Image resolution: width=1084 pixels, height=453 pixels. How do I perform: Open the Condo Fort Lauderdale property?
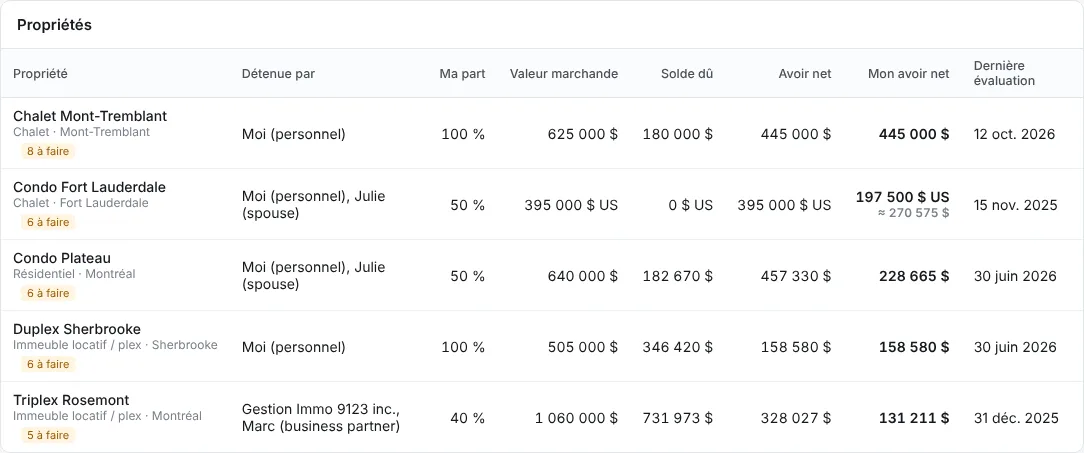[x=89, y=187]
